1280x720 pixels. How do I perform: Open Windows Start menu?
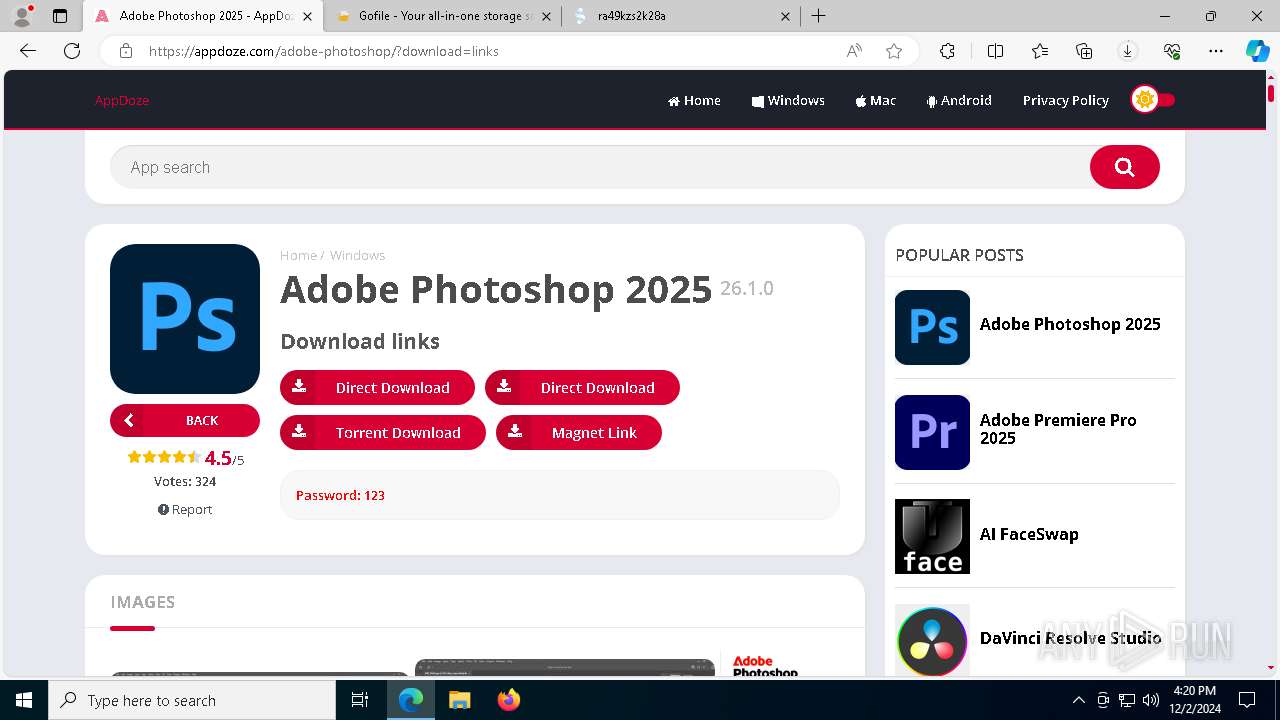click(24, 700)
